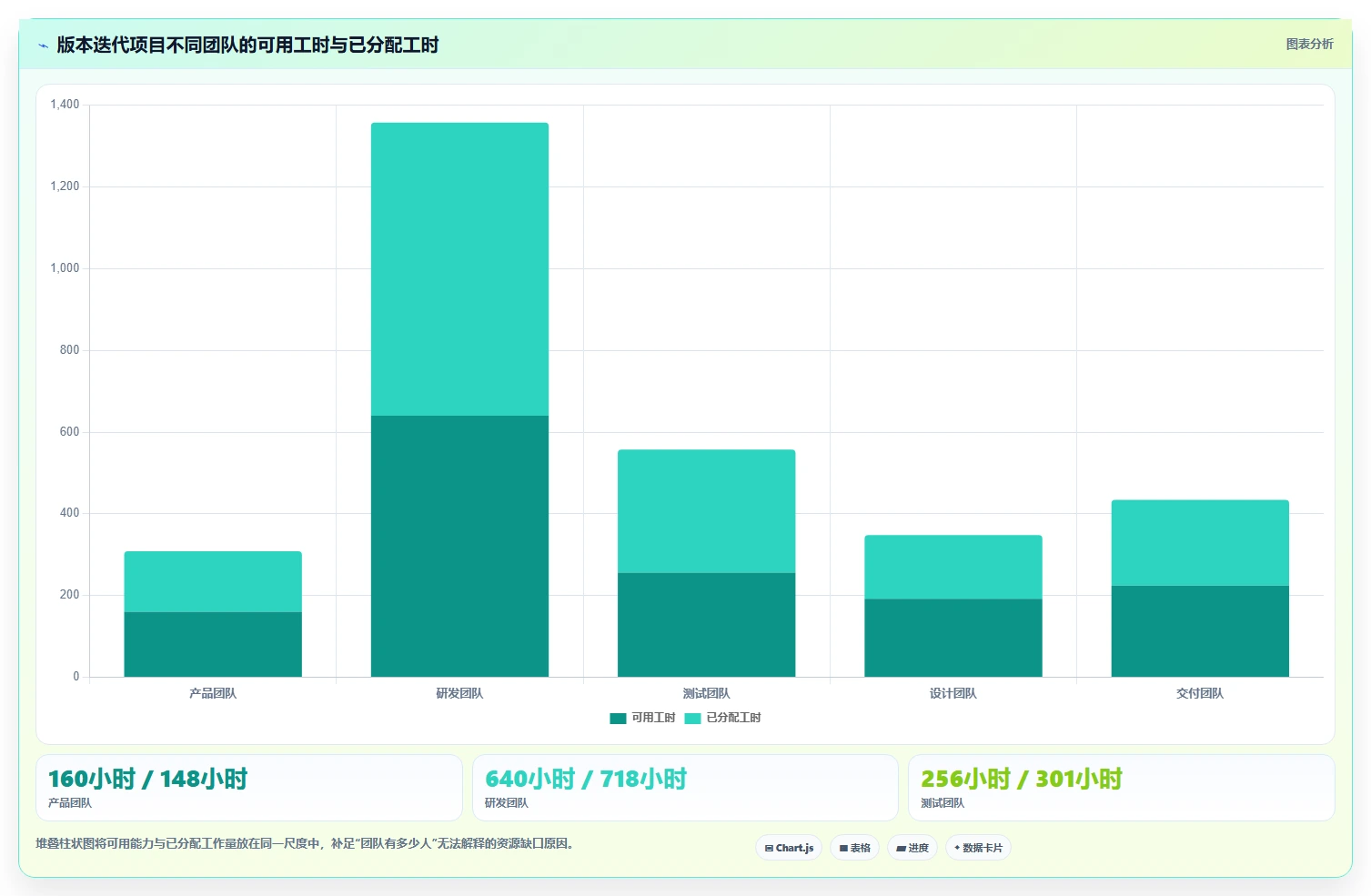Click the dark 可用工时 bar for 测试团队
Viewport: 1371px width, 896px height.
[706, 625]
